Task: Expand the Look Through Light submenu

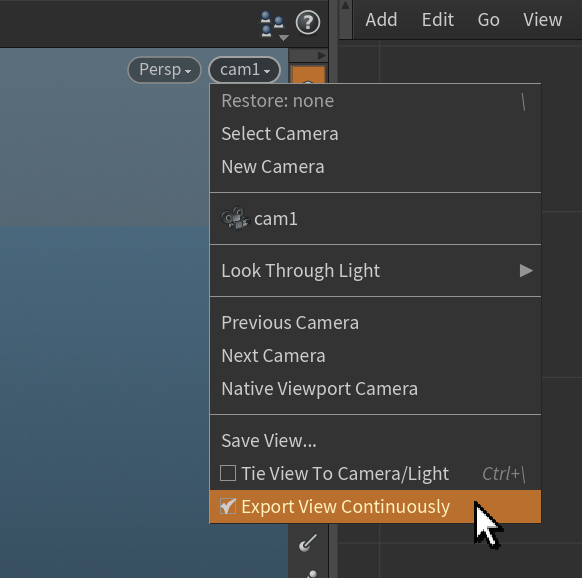Action: click(375, 271)
